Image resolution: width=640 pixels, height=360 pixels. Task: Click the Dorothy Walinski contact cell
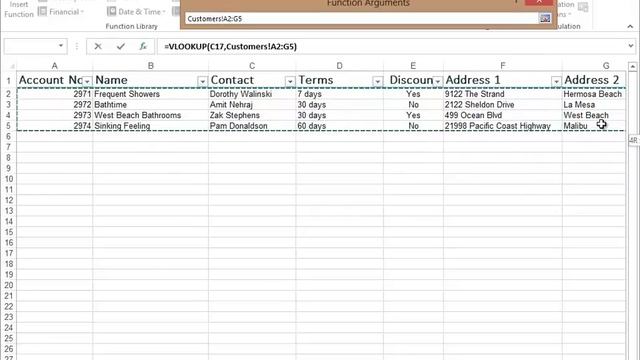point(252,94)
